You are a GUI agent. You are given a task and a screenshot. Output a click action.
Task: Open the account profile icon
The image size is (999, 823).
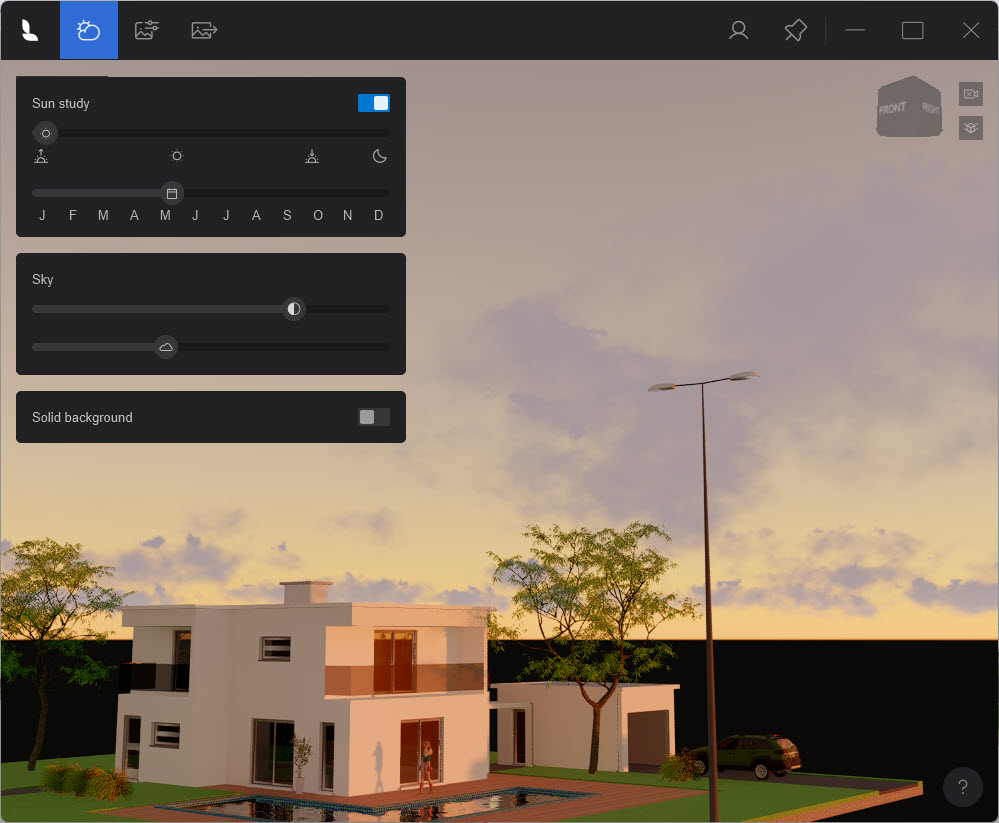tap(738, 30)
